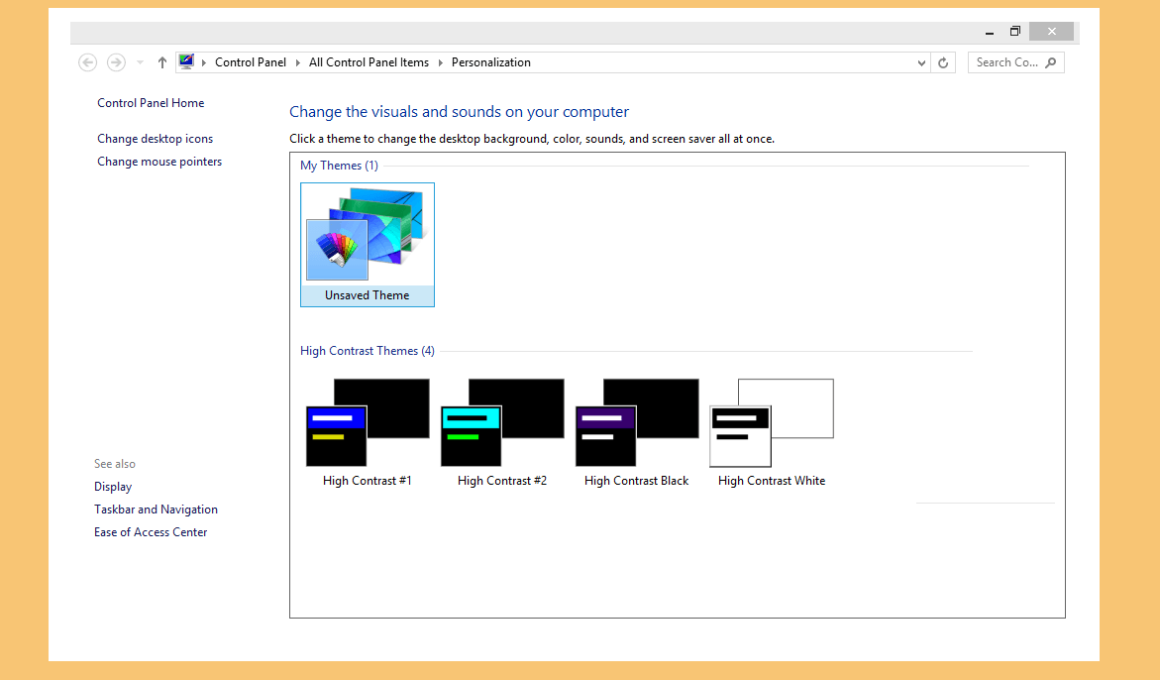Apply the High Contrast #1 theme

[367, 433]
